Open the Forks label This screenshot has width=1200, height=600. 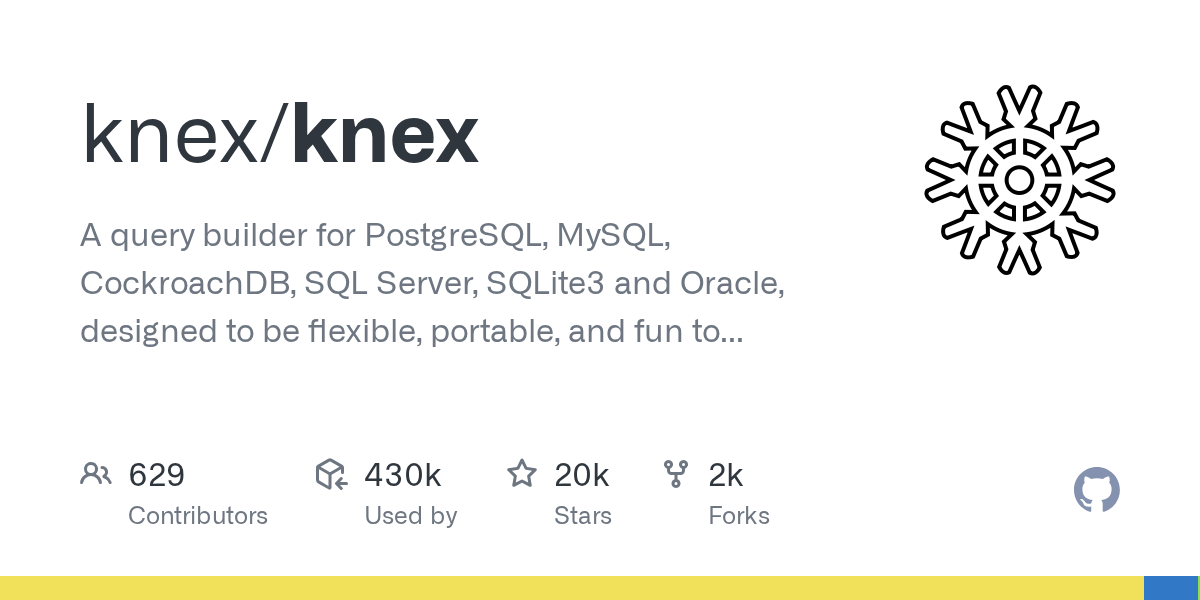tap(739, 516)
